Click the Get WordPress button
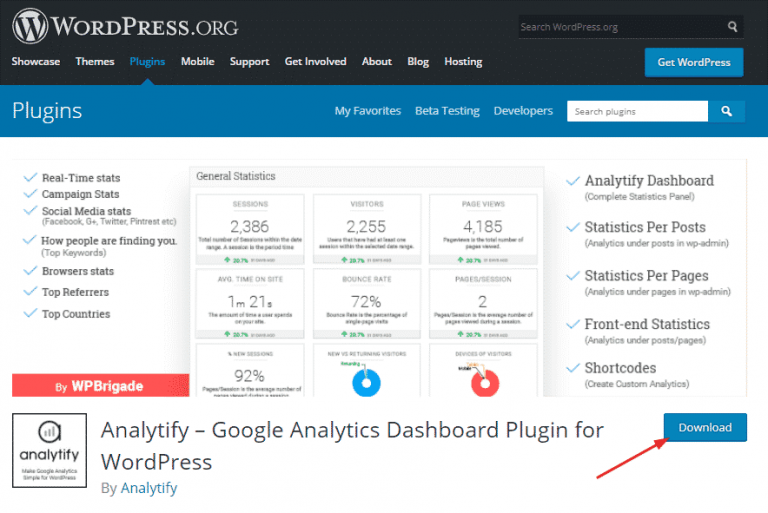The image size is (768, 513). 694,62
